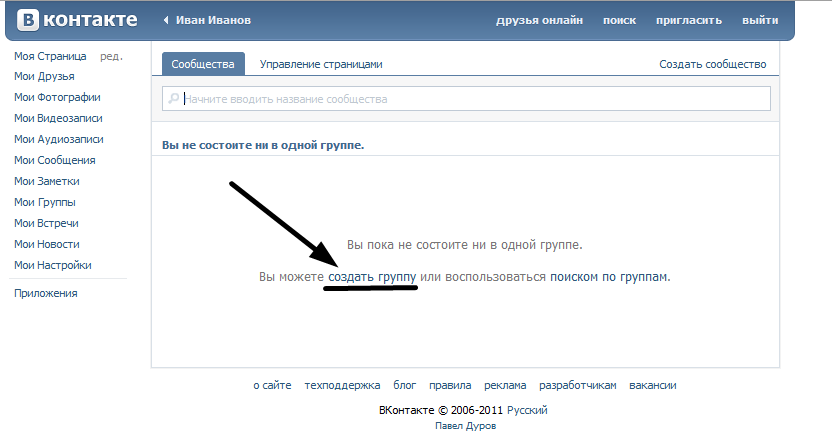832x435 pixels.
Task: Open реклама footer link
Action: [505, 385]
